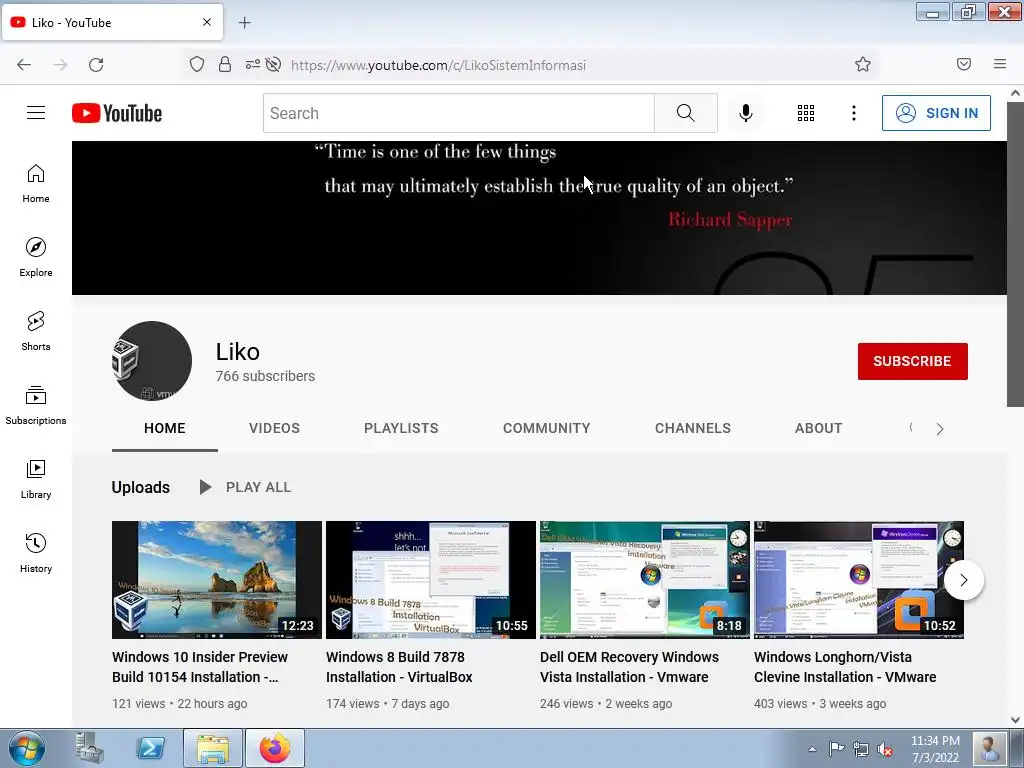Open Shorts in sidebar
The height and width of the screenshot is (768, 1024).
coord(36,331)
